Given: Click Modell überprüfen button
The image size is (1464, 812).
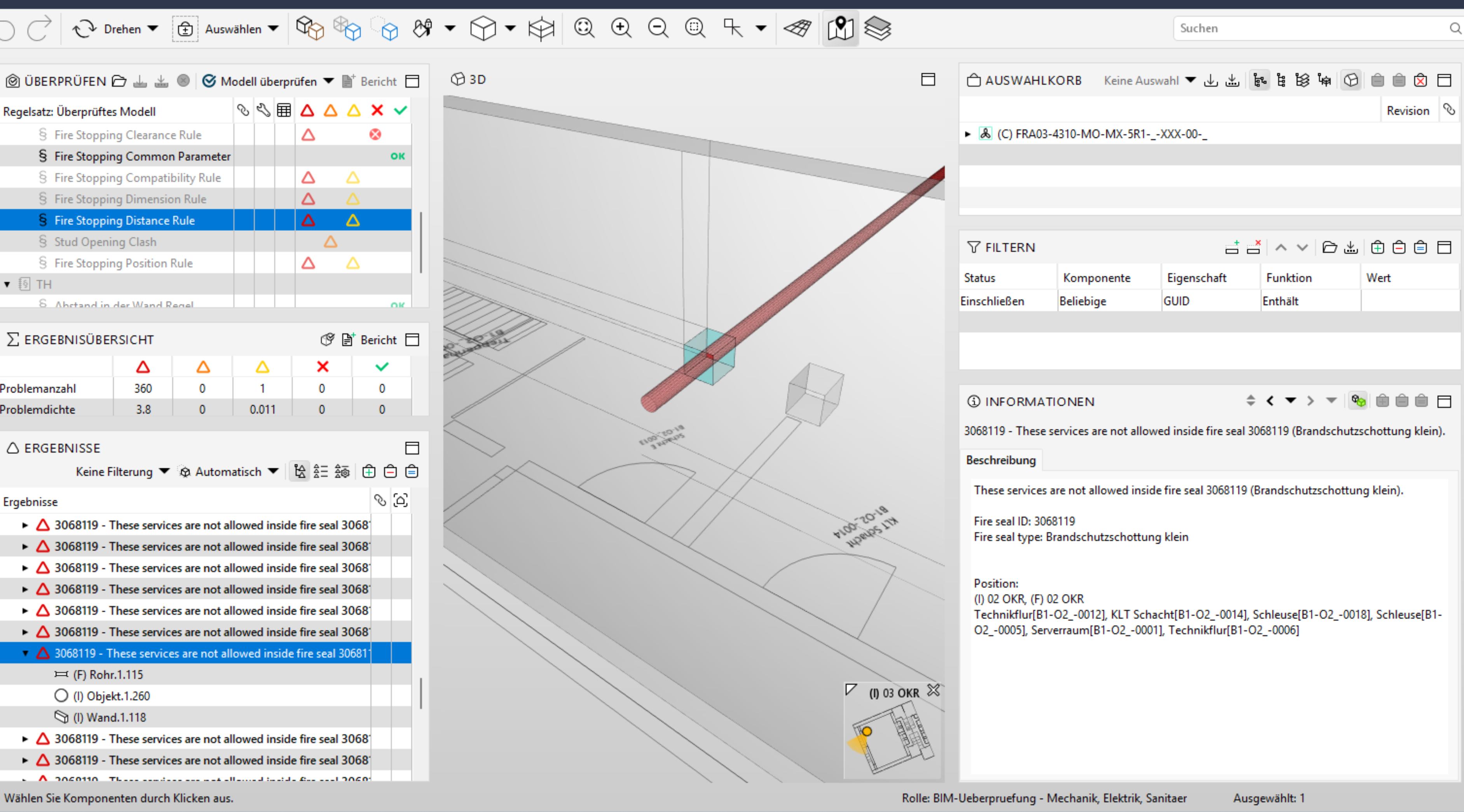Looking at the screenshot, I should (260, 81).
